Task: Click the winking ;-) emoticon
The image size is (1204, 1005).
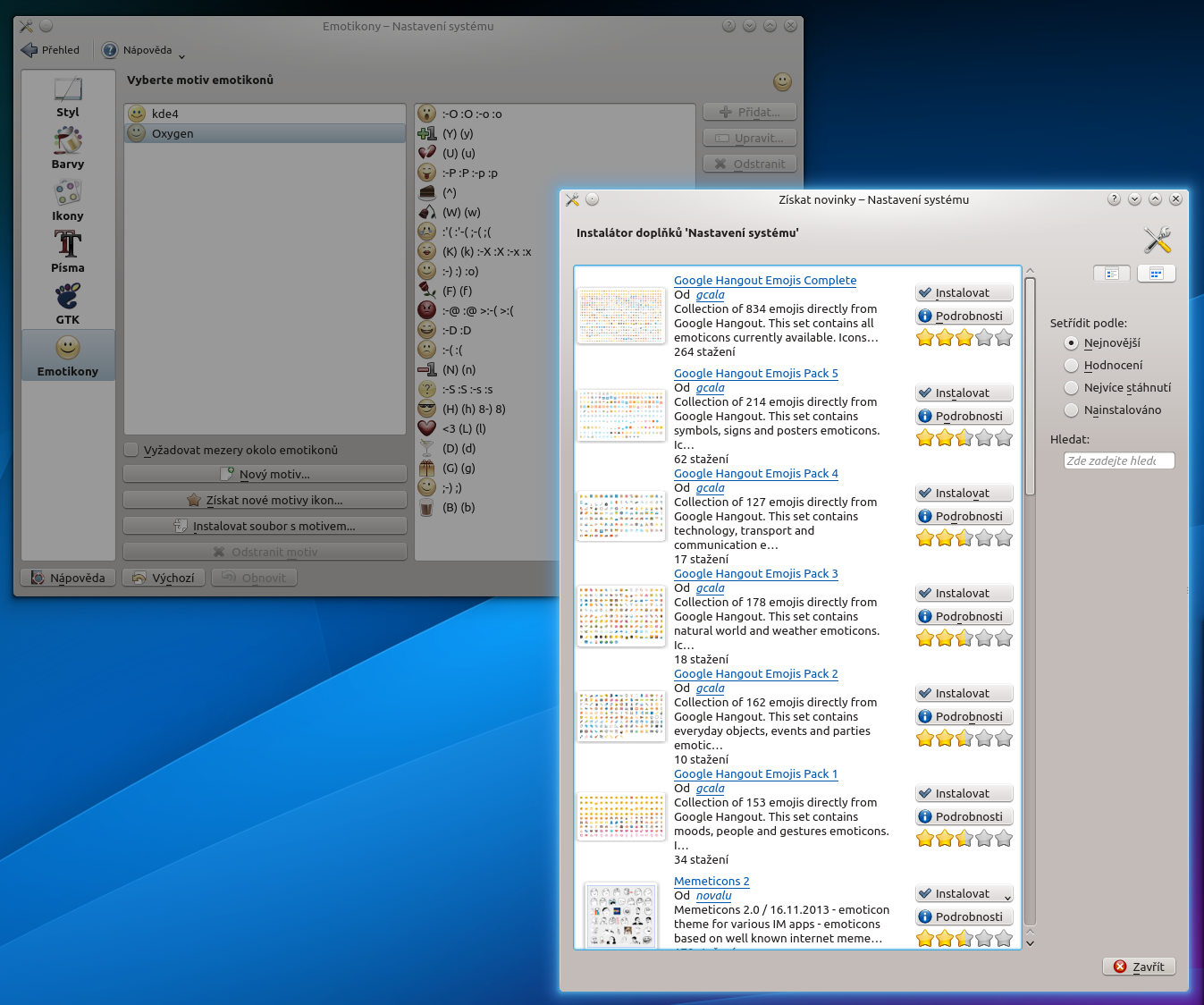Action: coord(427,487)
